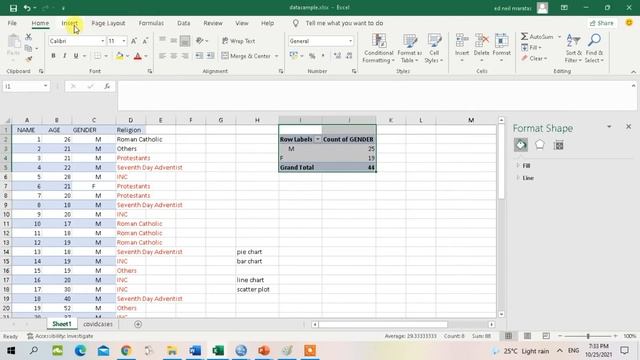Viewport: 640px width, 360px height.
Task: Toggle Align Right
Action: click(x=185, y=56)
